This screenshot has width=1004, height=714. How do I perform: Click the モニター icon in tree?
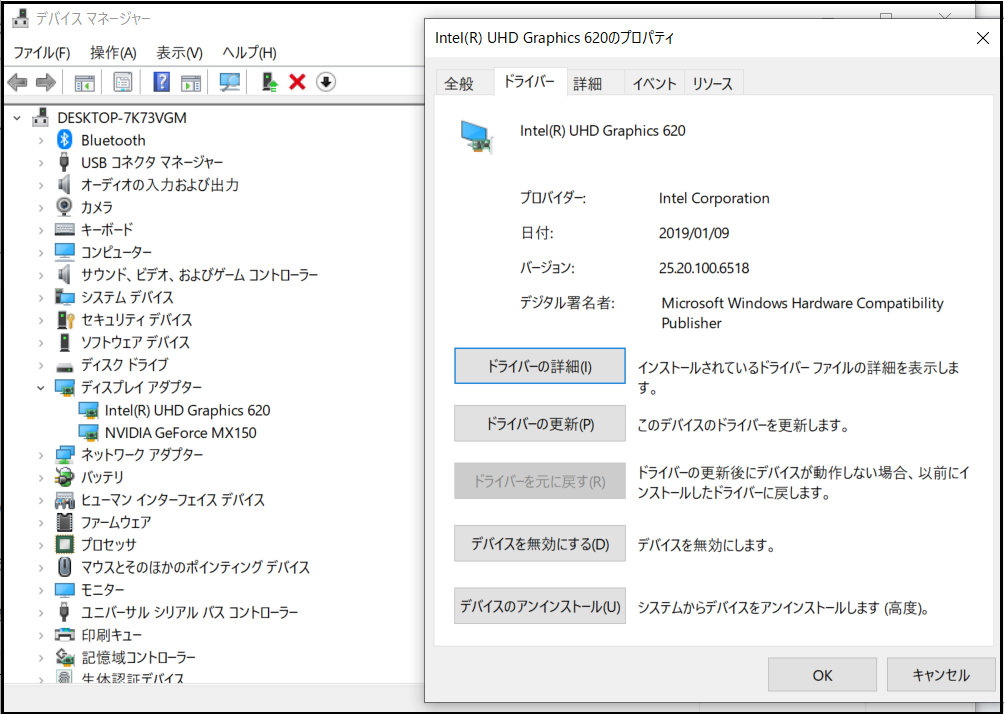click(64, 590)
